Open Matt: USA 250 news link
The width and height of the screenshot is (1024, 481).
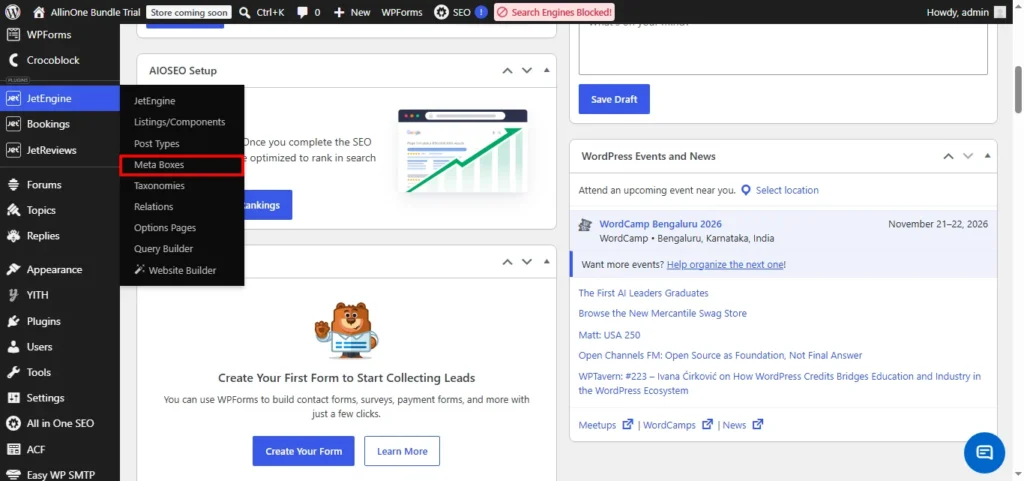click(x=609, y=335)
